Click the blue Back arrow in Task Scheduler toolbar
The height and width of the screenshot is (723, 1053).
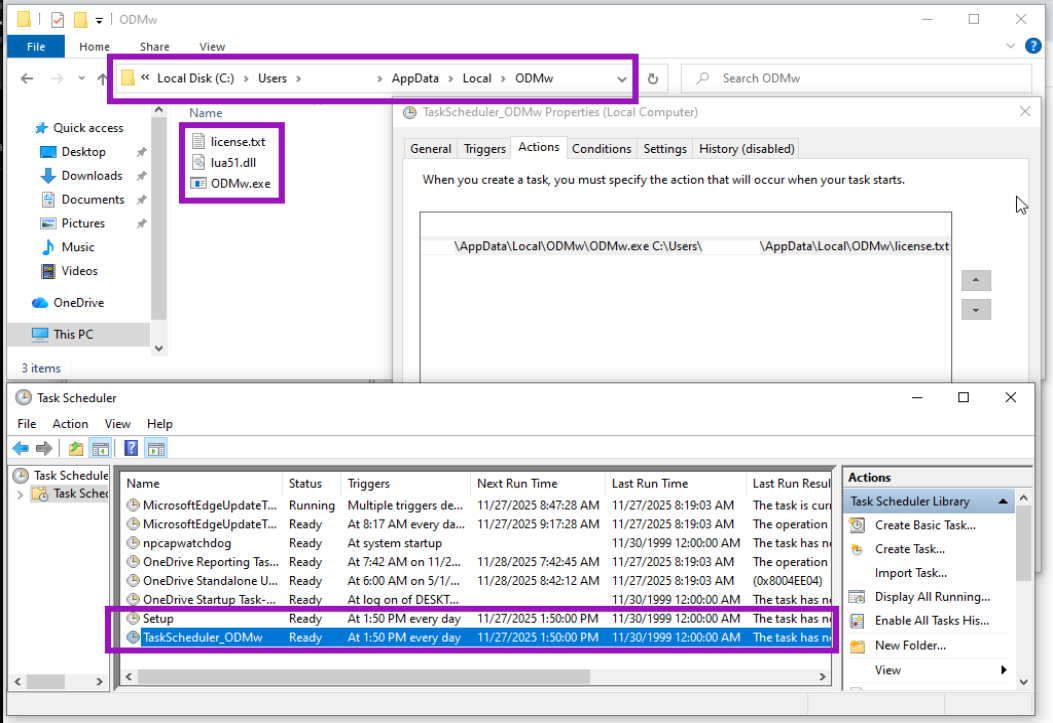tap(20, 448)
